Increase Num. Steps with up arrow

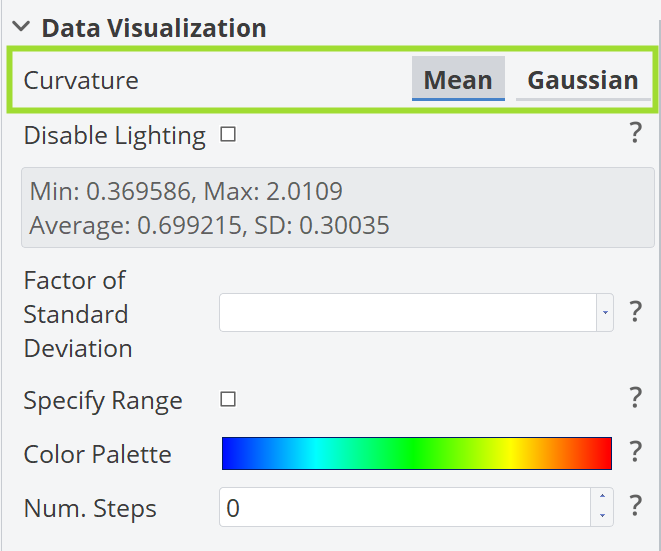[602, 497]
